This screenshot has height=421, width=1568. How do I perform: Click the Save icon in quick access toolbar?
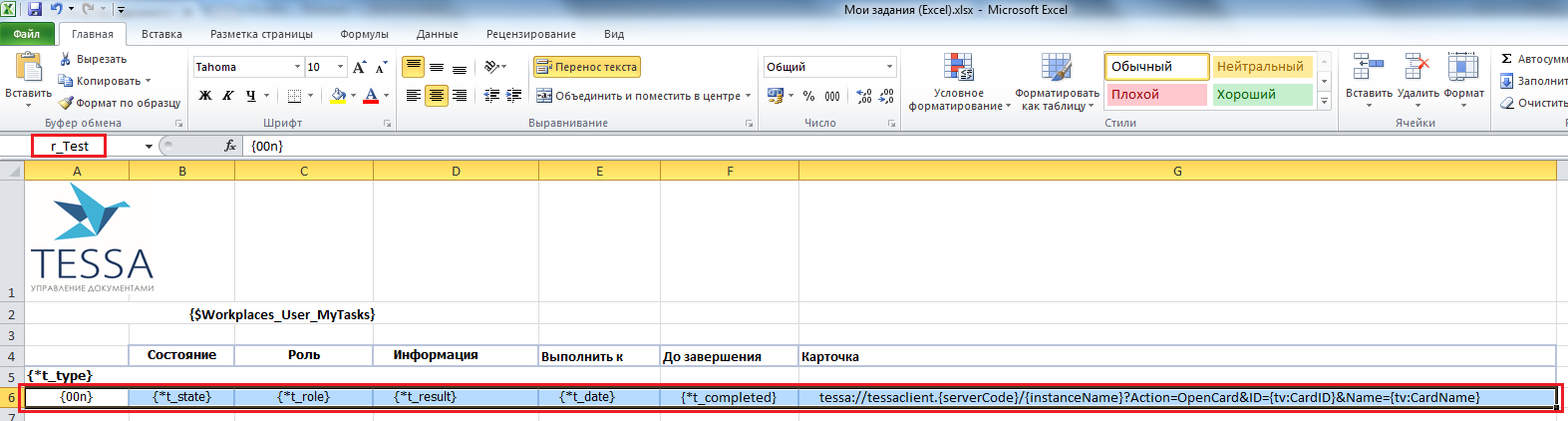coord(35,9)
